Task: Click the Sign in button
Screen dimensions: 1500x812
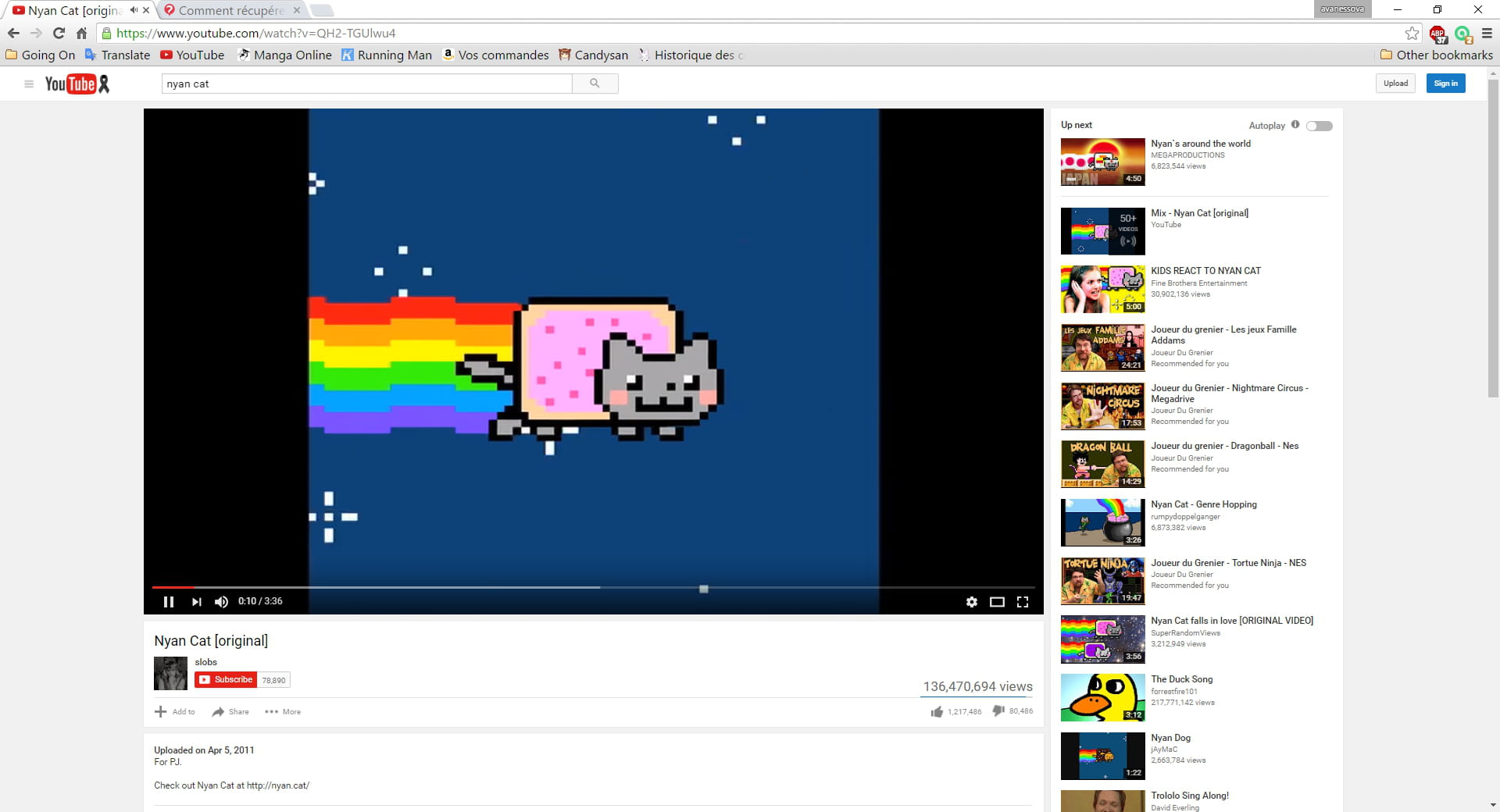Action: [x=1445, y=84]
